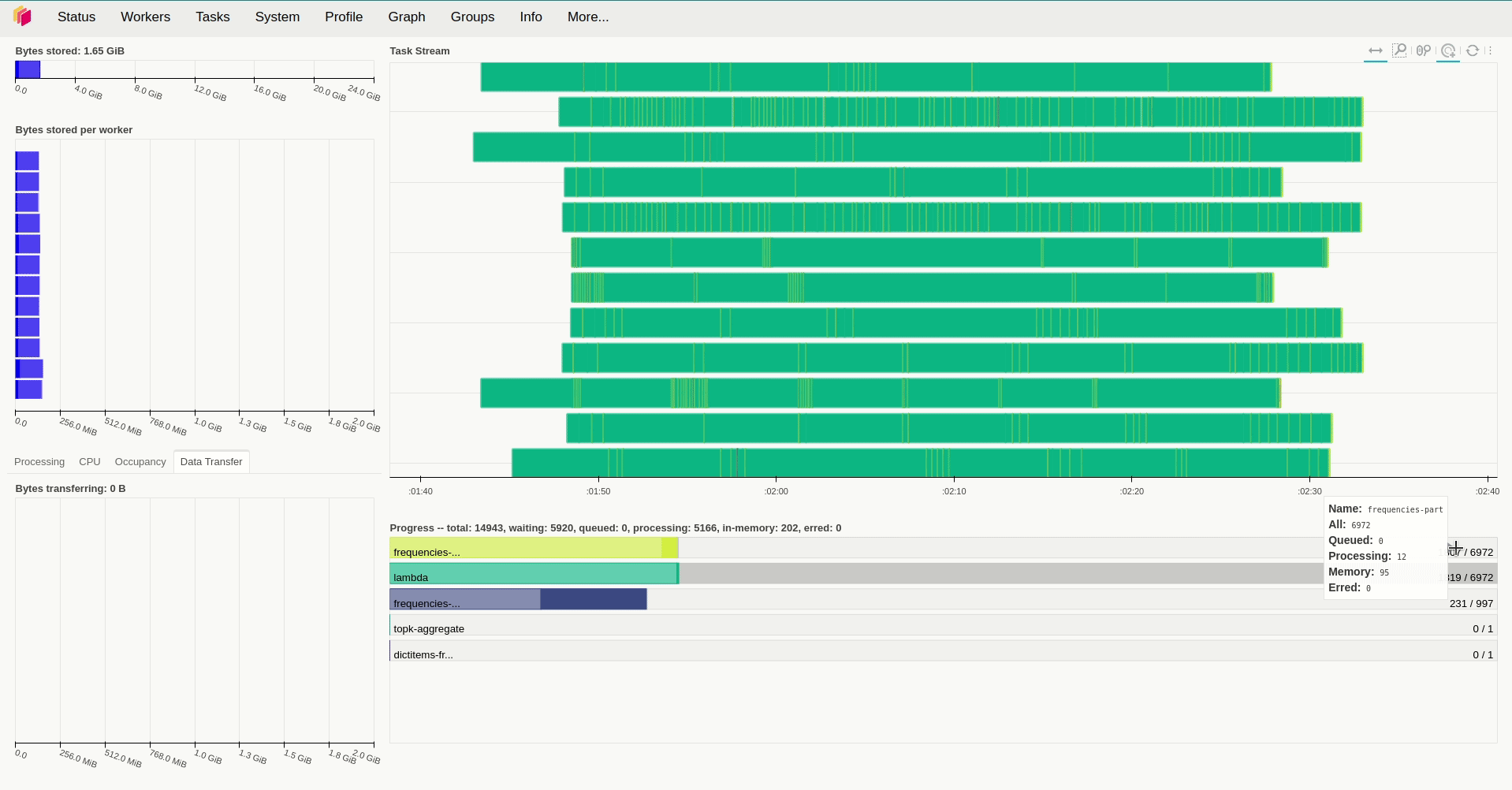Open the Workers page
This screenshot has height=790, width=1512.
coord(145,17)
